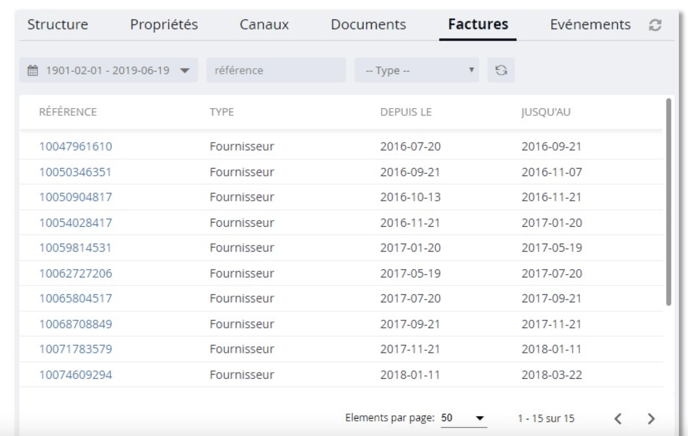Click the refresh icon beside Evénements tab
The height and width of the screenshot is (436, 688).
[655, 25]
